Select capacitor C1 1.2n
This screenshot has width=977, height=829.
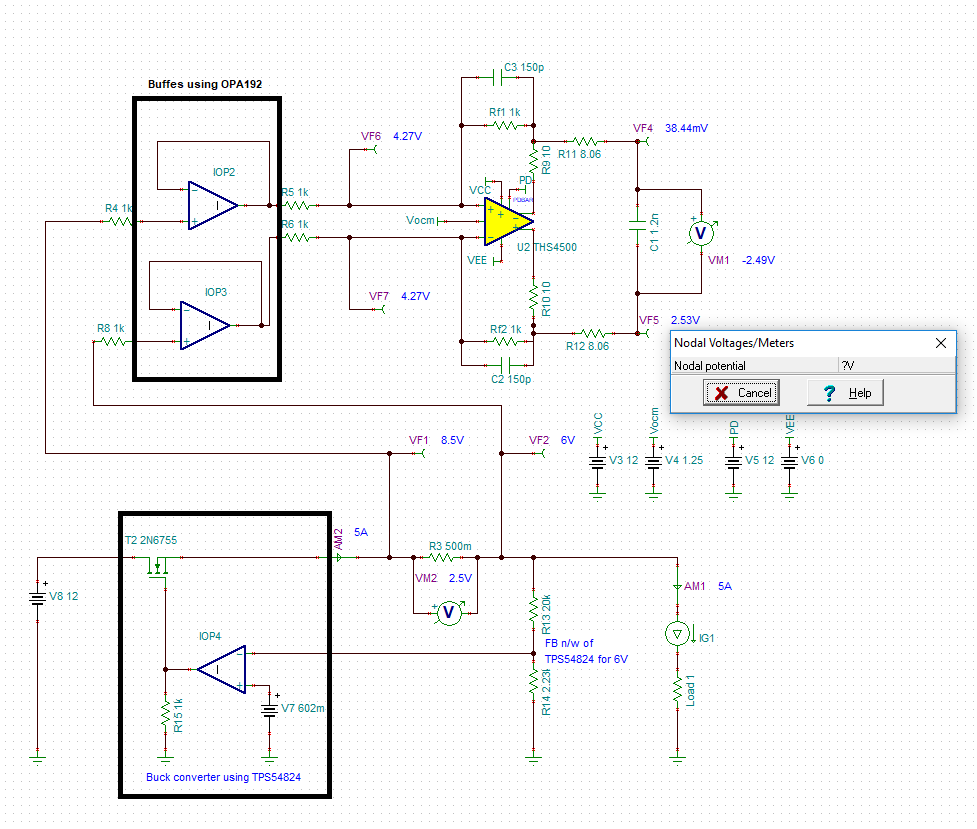(637, 226)
